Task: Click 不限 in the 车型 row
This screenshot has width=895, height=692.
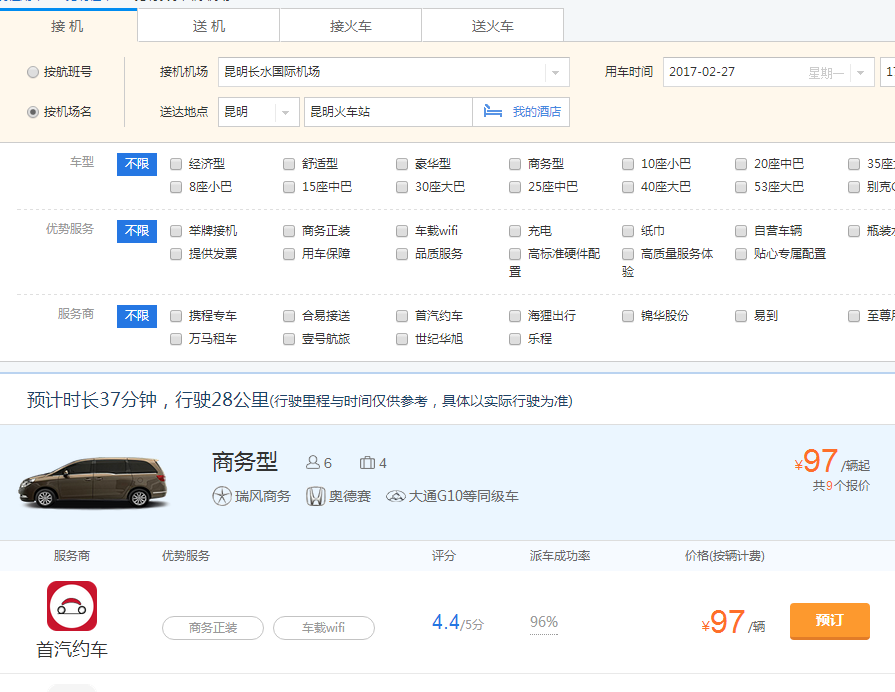Action: 137,164
